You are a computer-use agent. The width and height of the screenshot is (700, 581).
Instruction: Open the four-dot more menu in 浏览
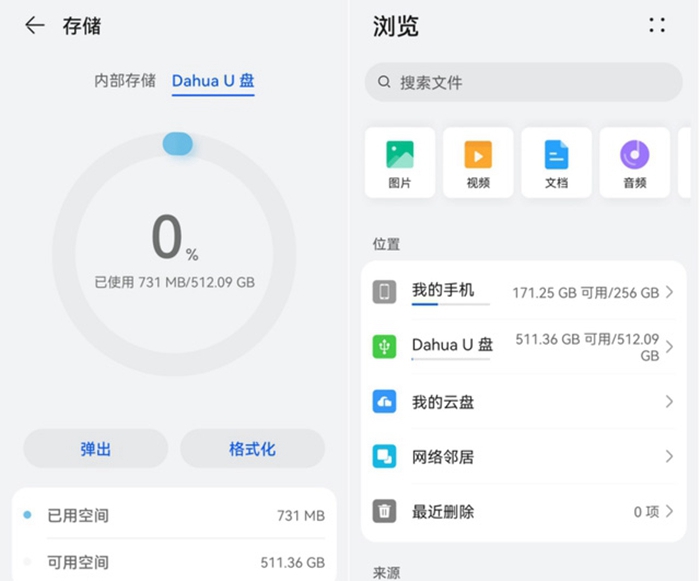[657, 25]
